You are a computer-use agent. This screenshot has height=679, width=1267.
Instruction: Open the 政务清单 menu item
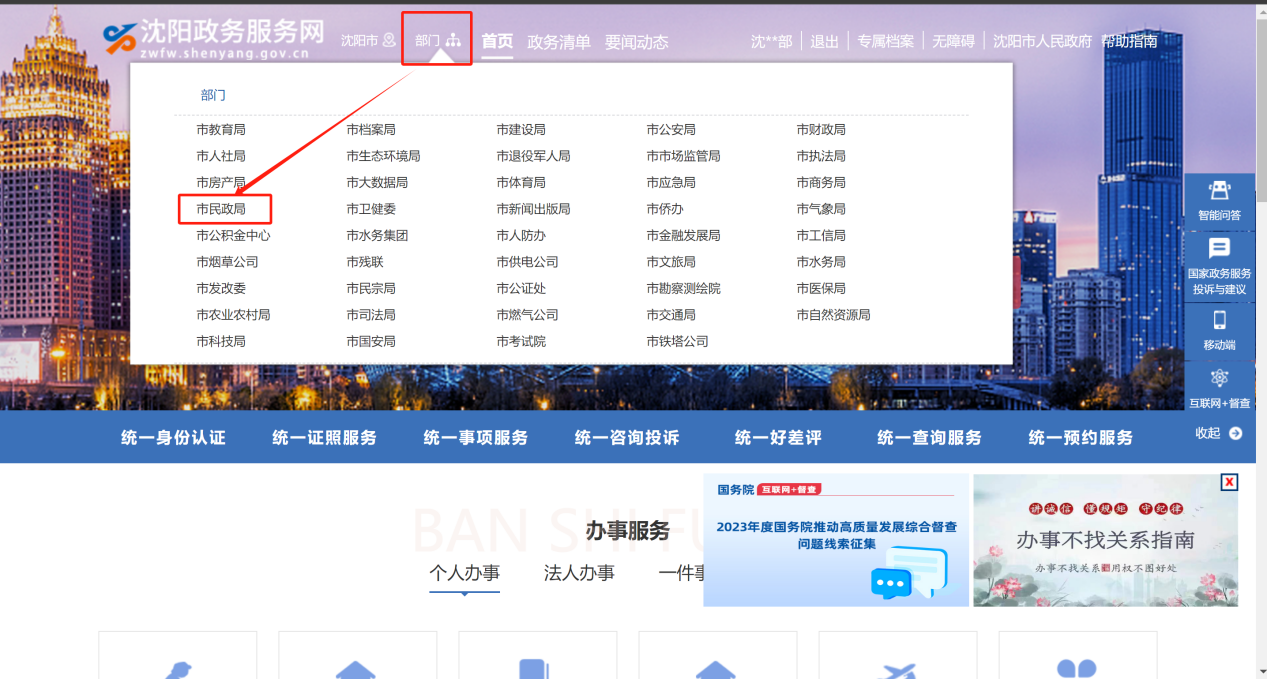[559, 42]
